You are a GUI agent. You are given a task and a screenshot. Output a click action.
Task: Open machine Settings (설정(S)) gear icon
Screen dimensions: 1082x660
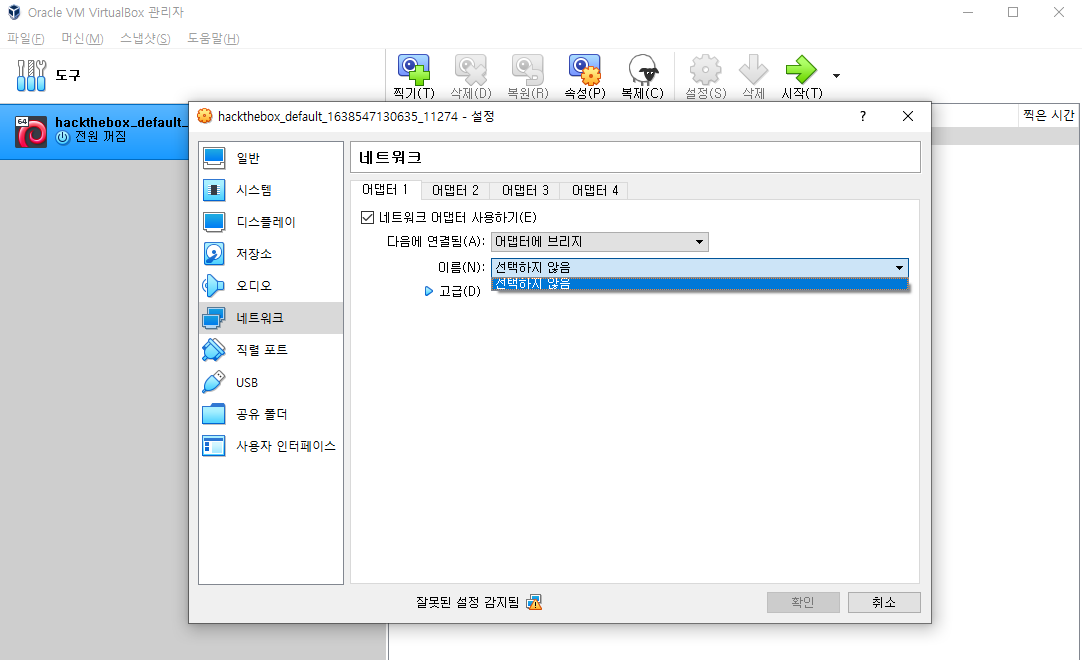pyautogui.click(x=705, y=70)
